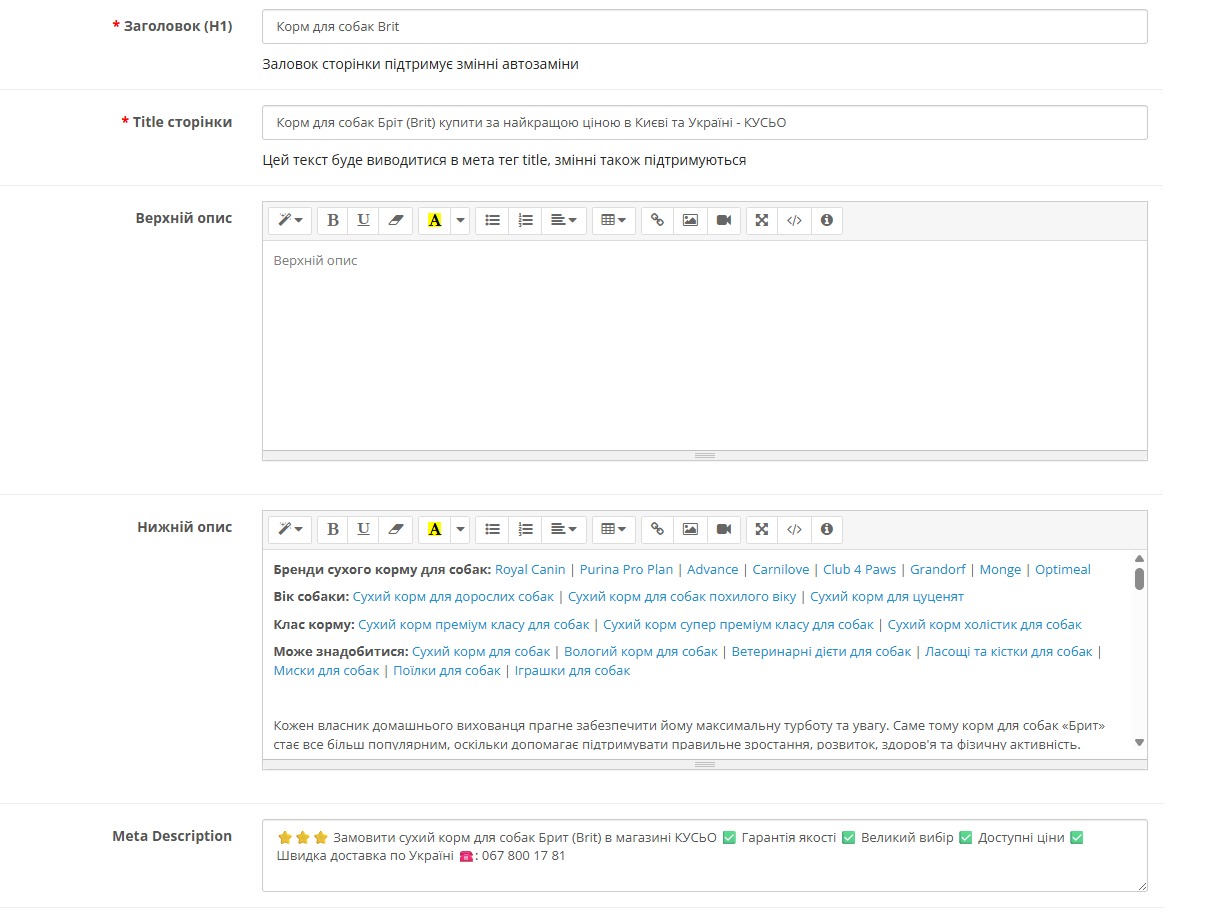The height and width of the screenshot is (913, 1208).
Task: Click the insert link icon in Верхній опис toolbar
Action: (x=657, y=220)
